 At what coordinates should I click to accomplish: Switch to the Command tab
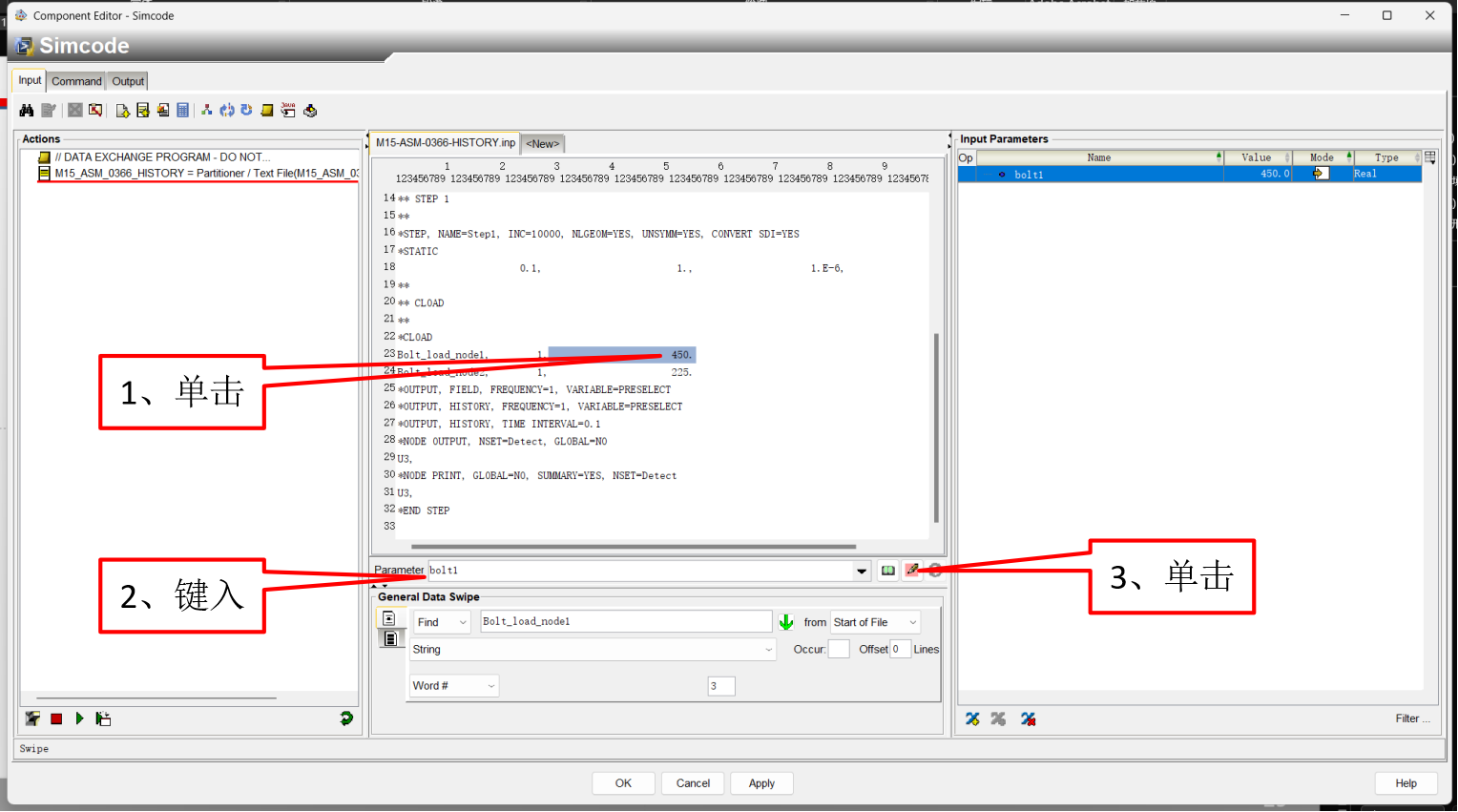click(x=76, y=81)
